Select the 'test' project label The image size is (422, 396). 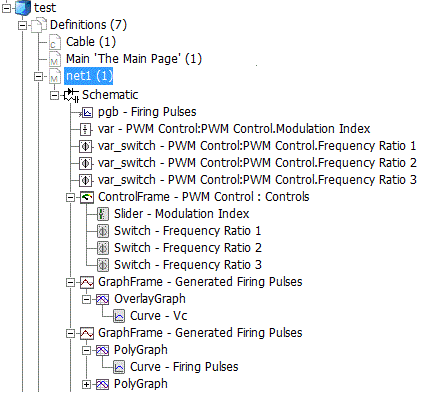tap(45, 8)
